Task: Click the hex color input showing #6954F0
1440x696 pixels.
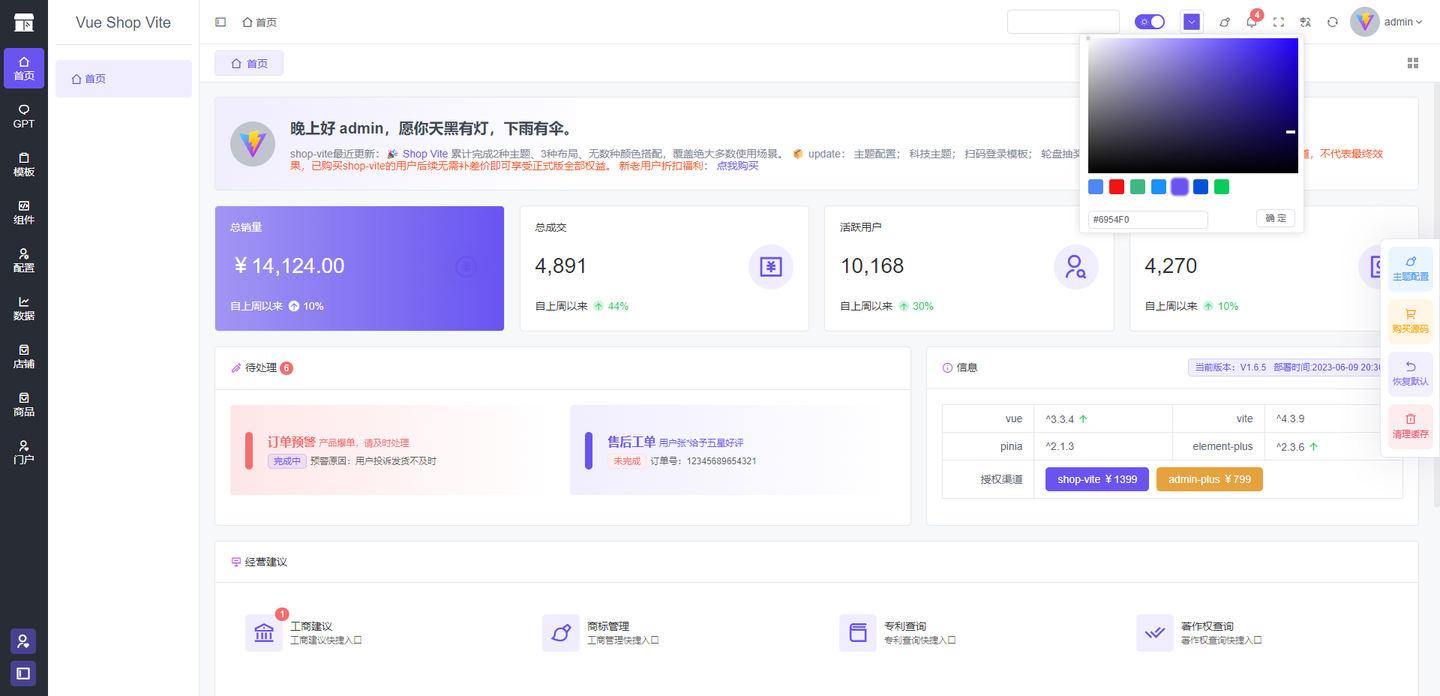Action: pyautogui.click(x=1146, y=218)
